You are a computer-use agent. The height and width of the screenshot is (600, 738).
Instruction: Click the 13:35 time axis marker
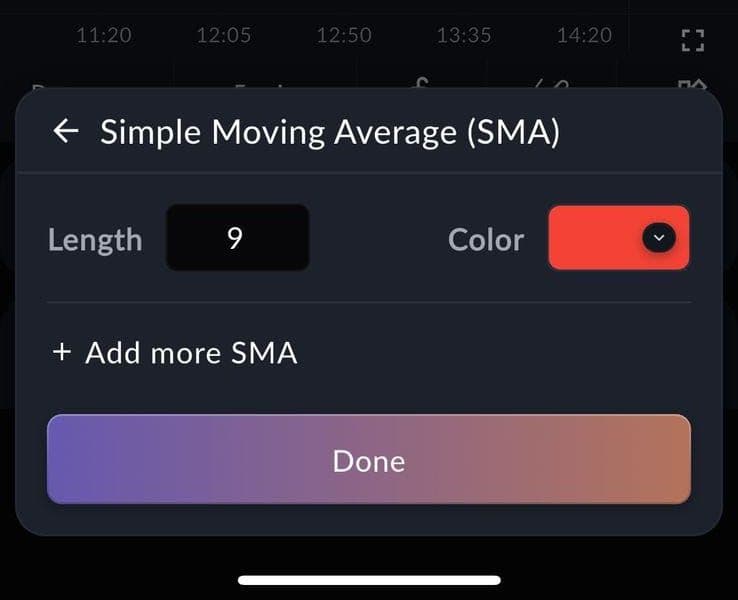(x=464, y=35)
